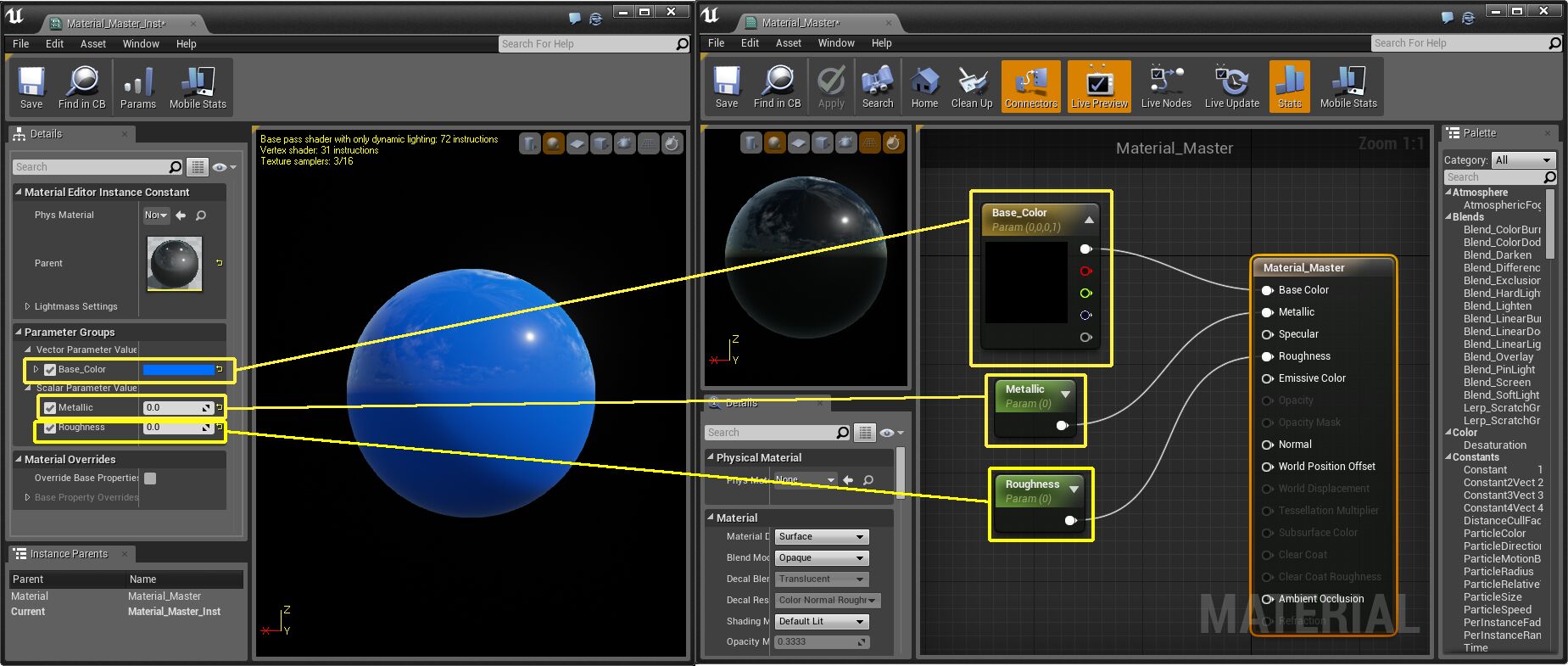Toggle the Stats toolbar button
This screenshot has height=666, width=1568.
pyautogui.click(x=1289, y=87)
